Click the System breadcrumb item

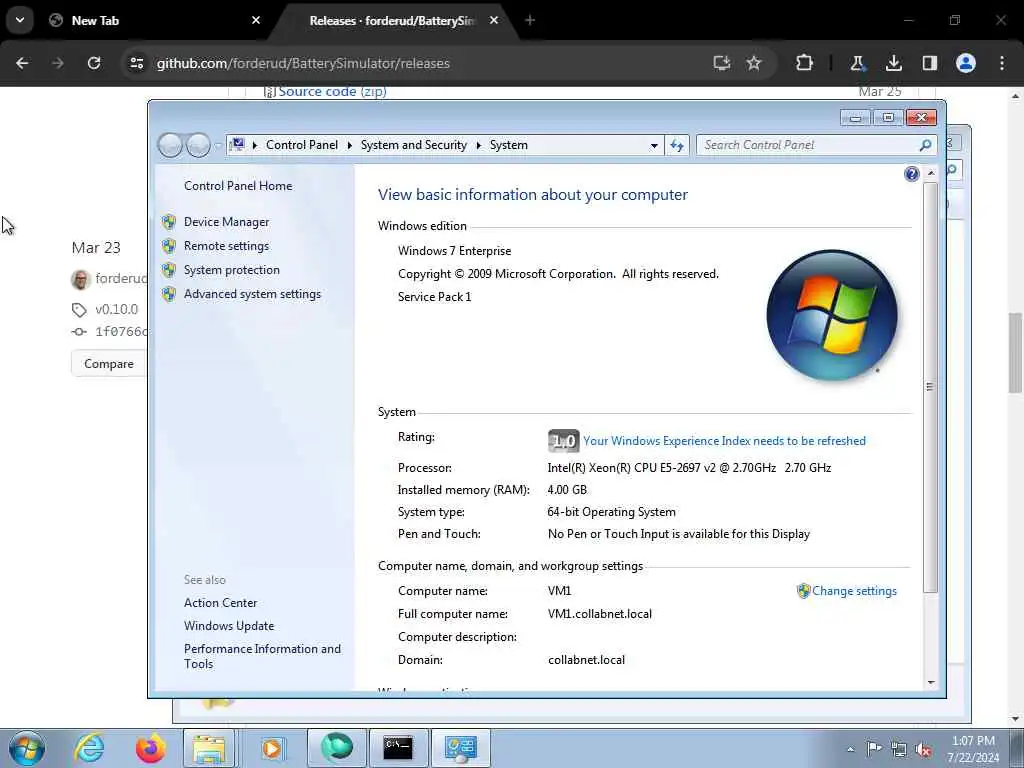pyautogui.click(x=509, y=145)
